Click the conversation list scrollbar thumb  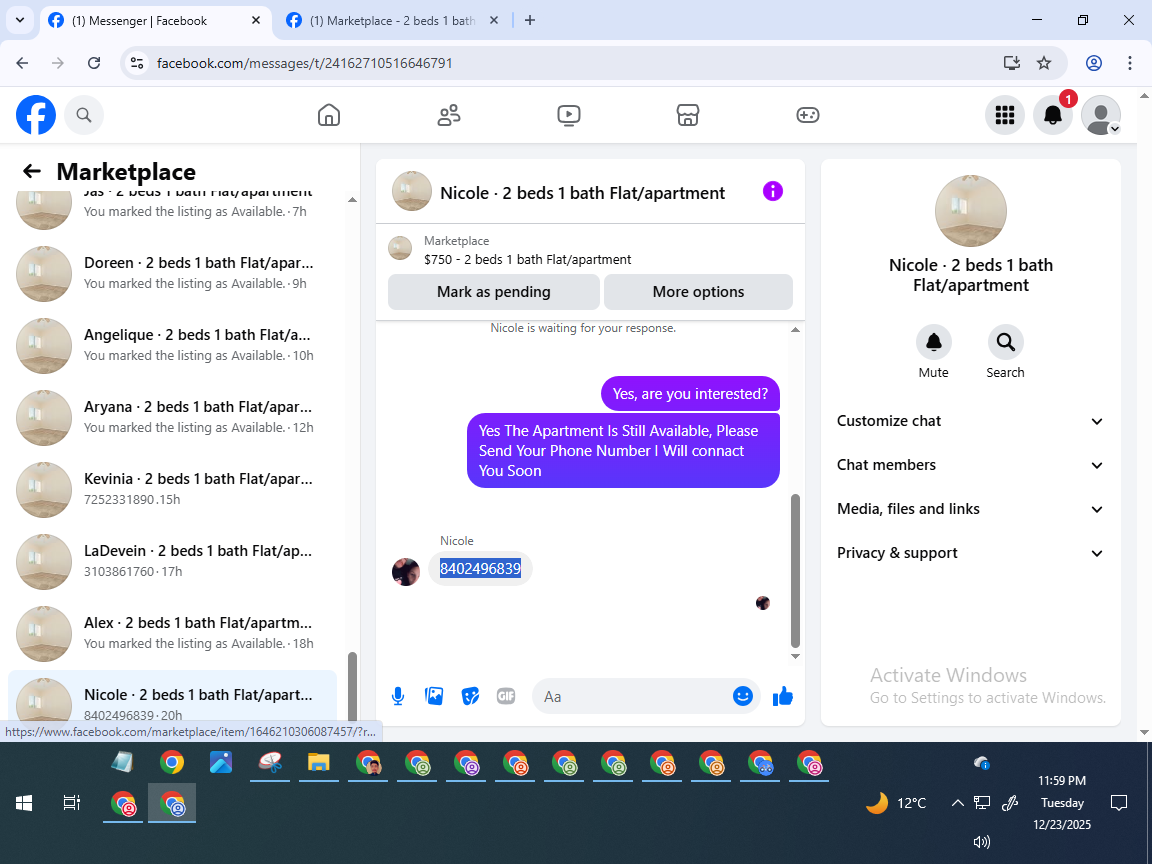tap(352, 686)
